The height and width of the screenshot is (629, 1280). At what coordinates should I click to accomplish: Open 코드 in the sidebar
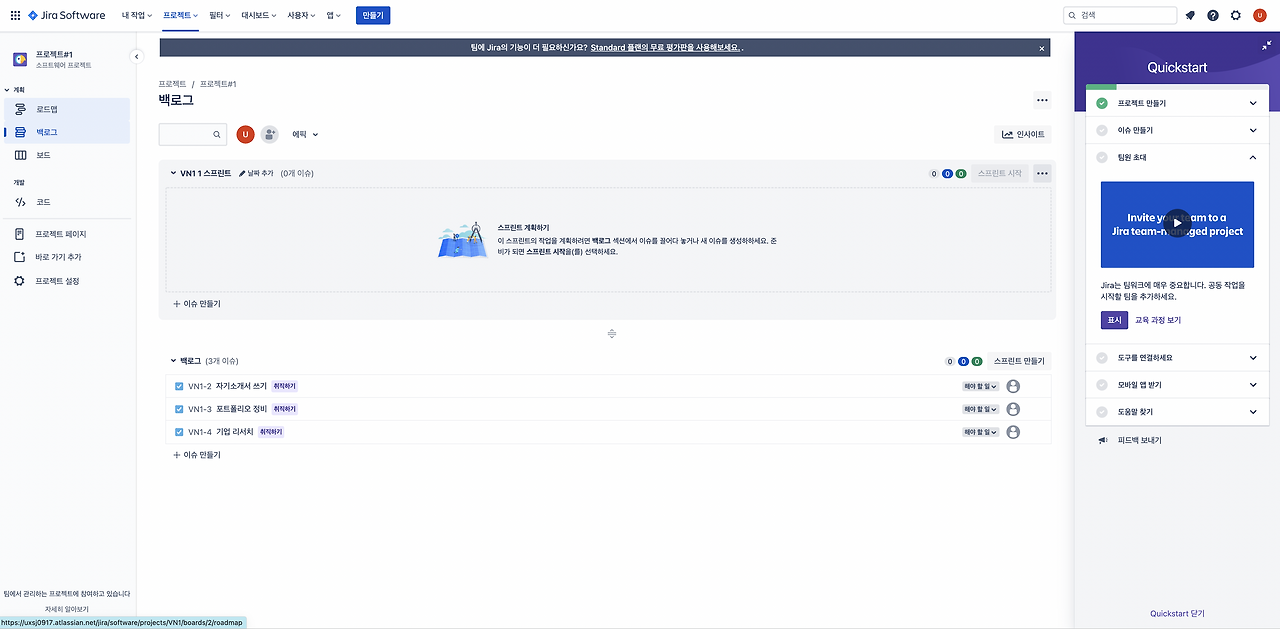tap(67, 202)
